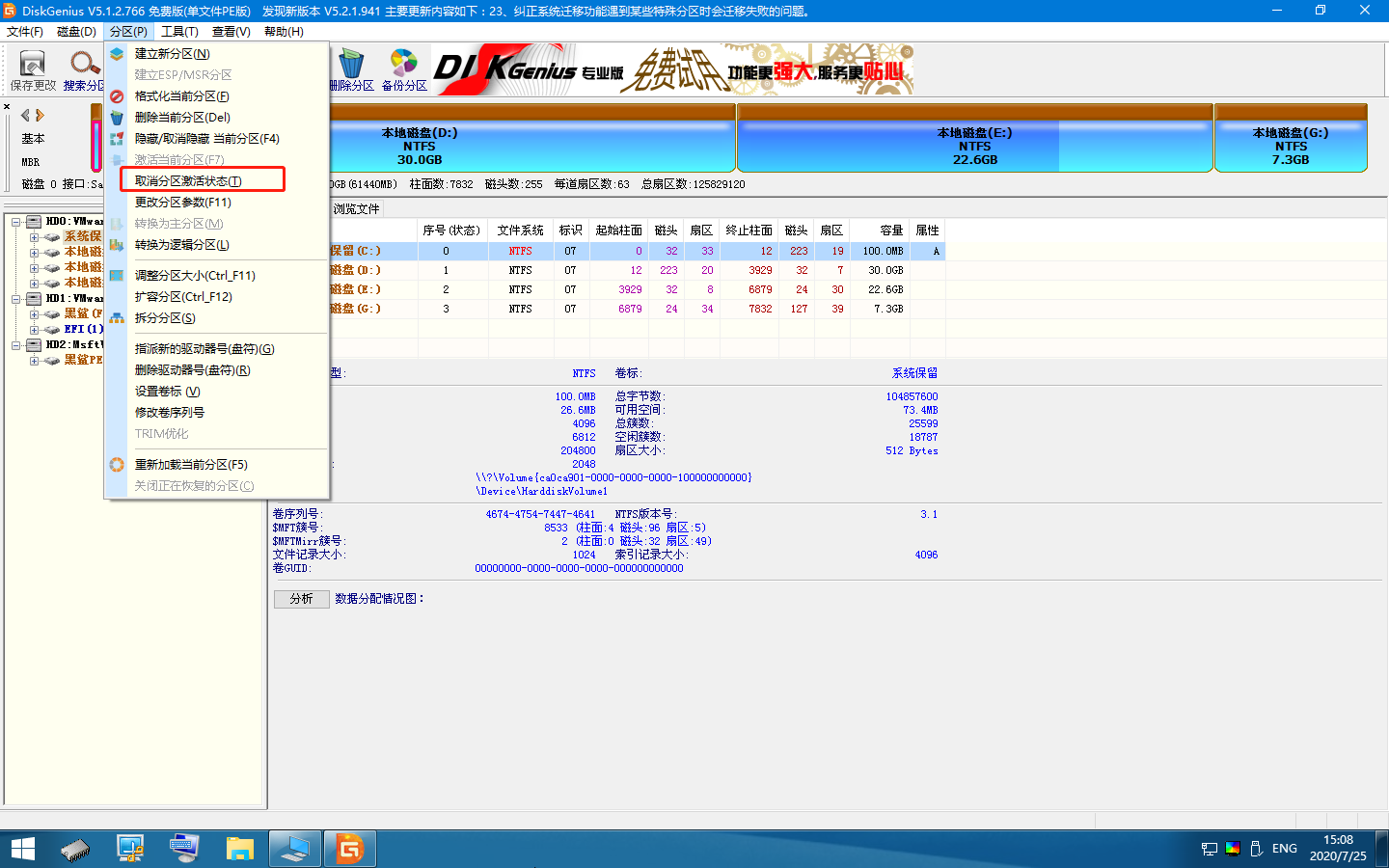Select the 本地磁盘(G:) partition bar
1389x868 pixels.
[x=1291, y=146]
